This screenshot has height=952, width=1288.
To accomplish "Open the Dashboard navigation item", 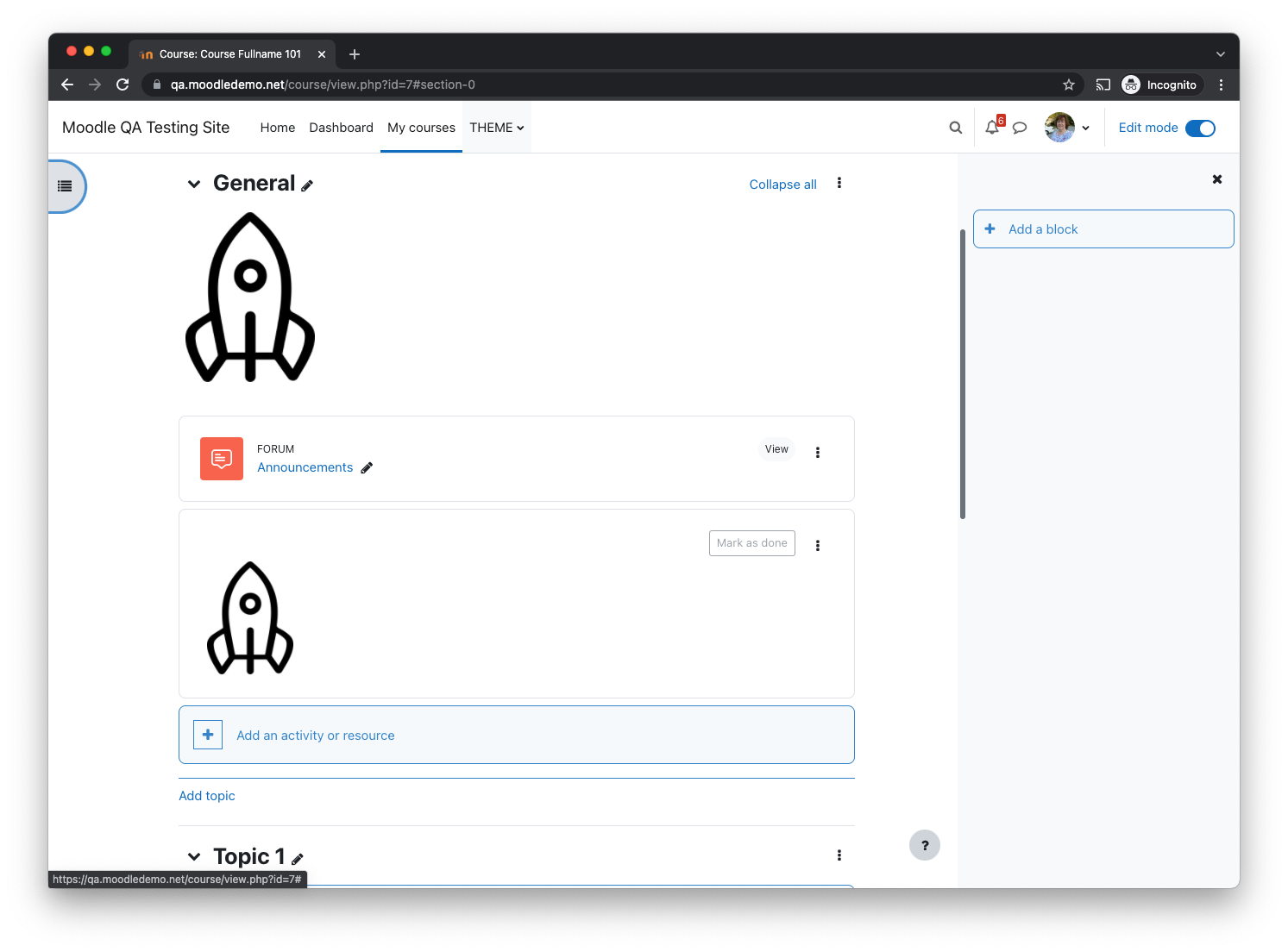I will (x=342, y=128).
